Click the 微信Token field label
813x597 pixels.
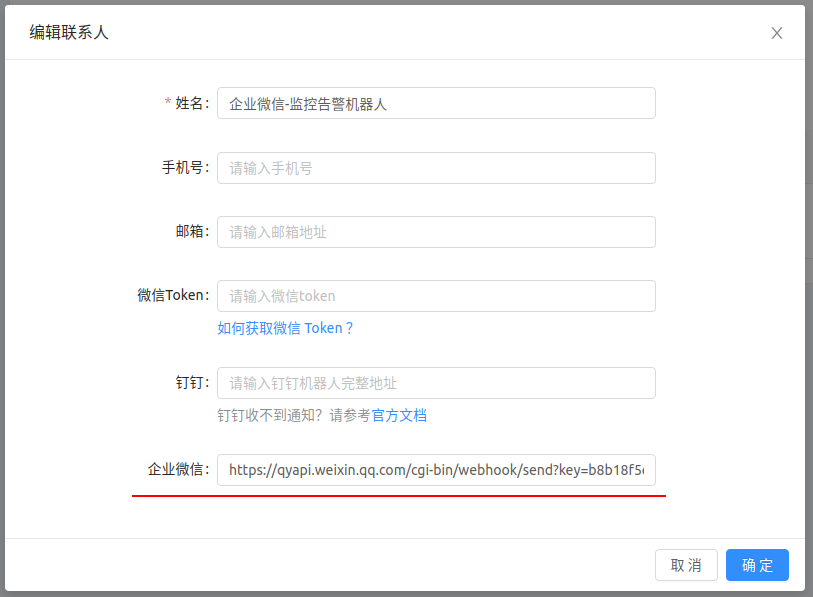tap(172, 296)
